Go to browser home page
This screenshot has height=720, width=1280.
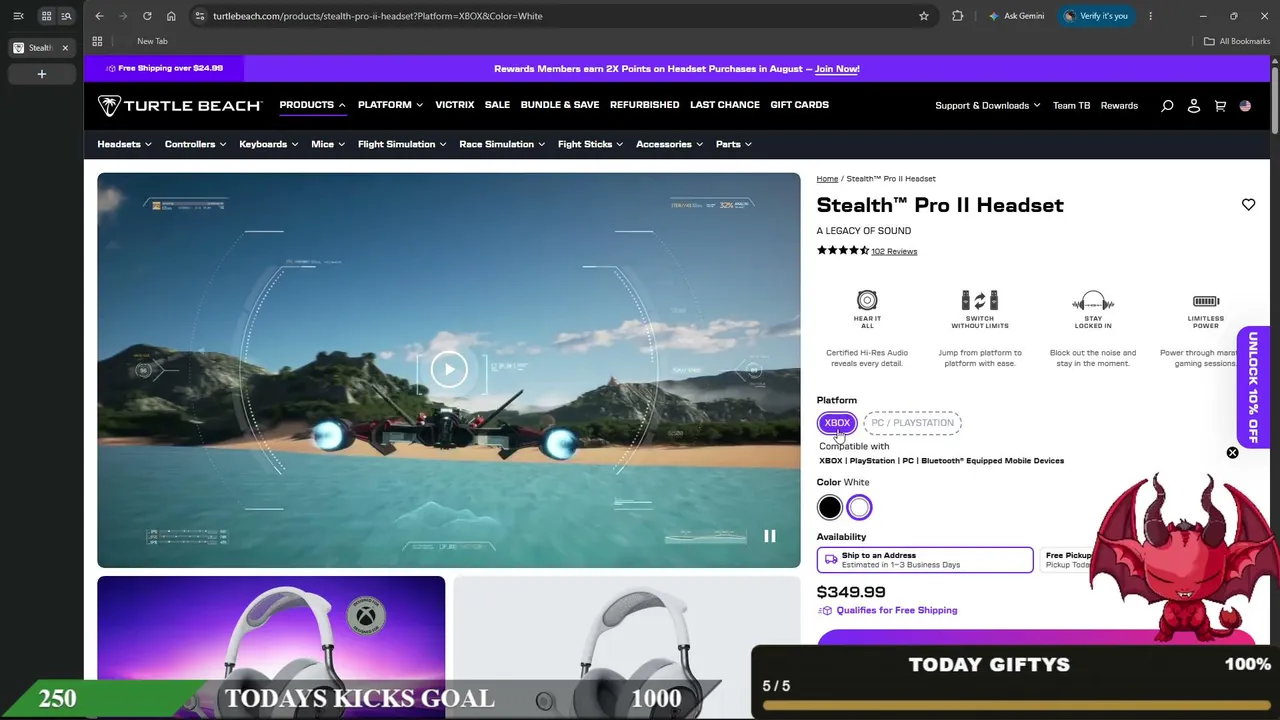tap(171, 16)
